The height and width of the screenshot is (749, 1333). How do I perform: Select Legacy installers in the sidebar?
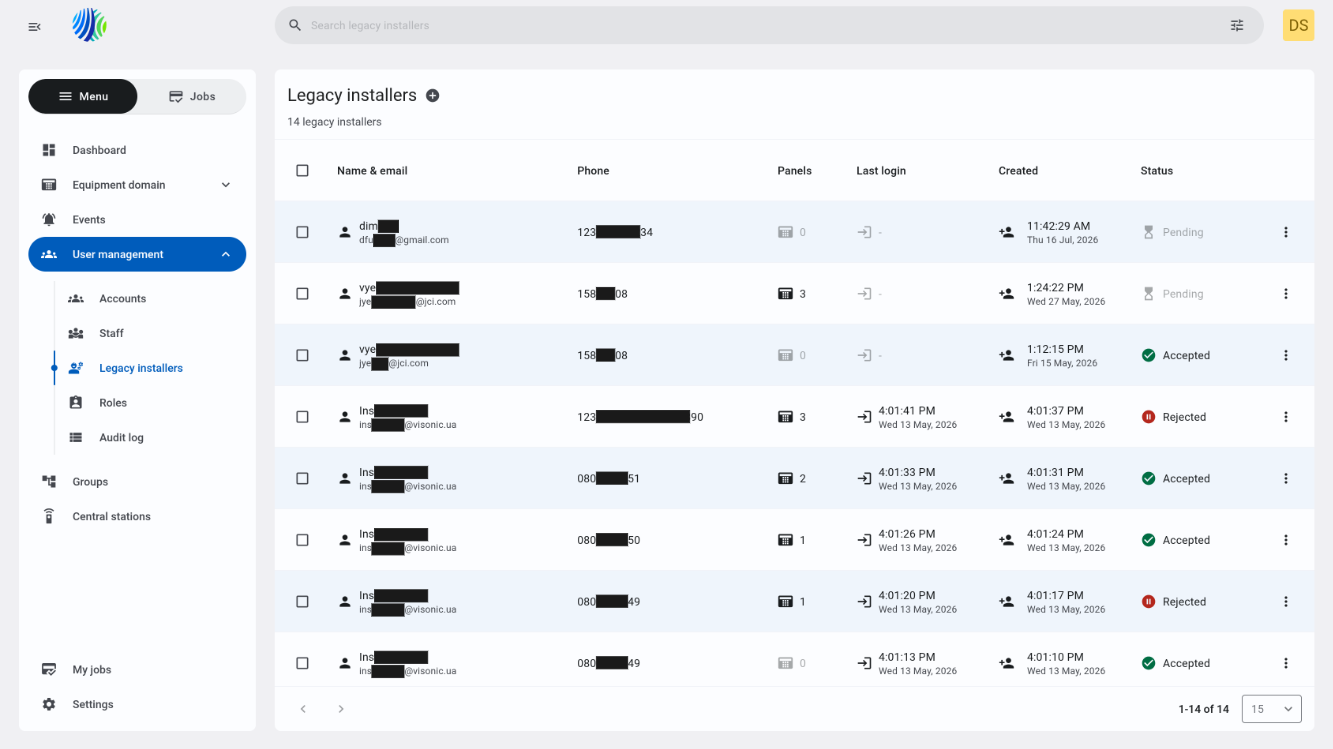click(x=141, y=368)
